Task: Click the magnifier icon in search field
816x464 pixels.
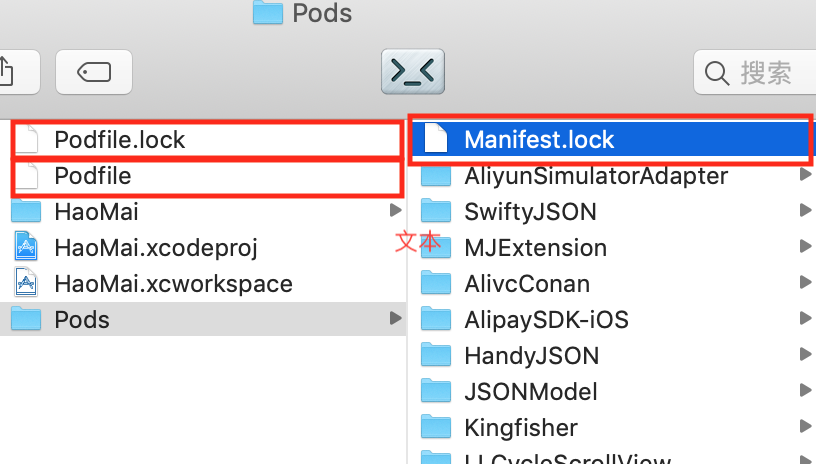Action: [x=717, y=73]
